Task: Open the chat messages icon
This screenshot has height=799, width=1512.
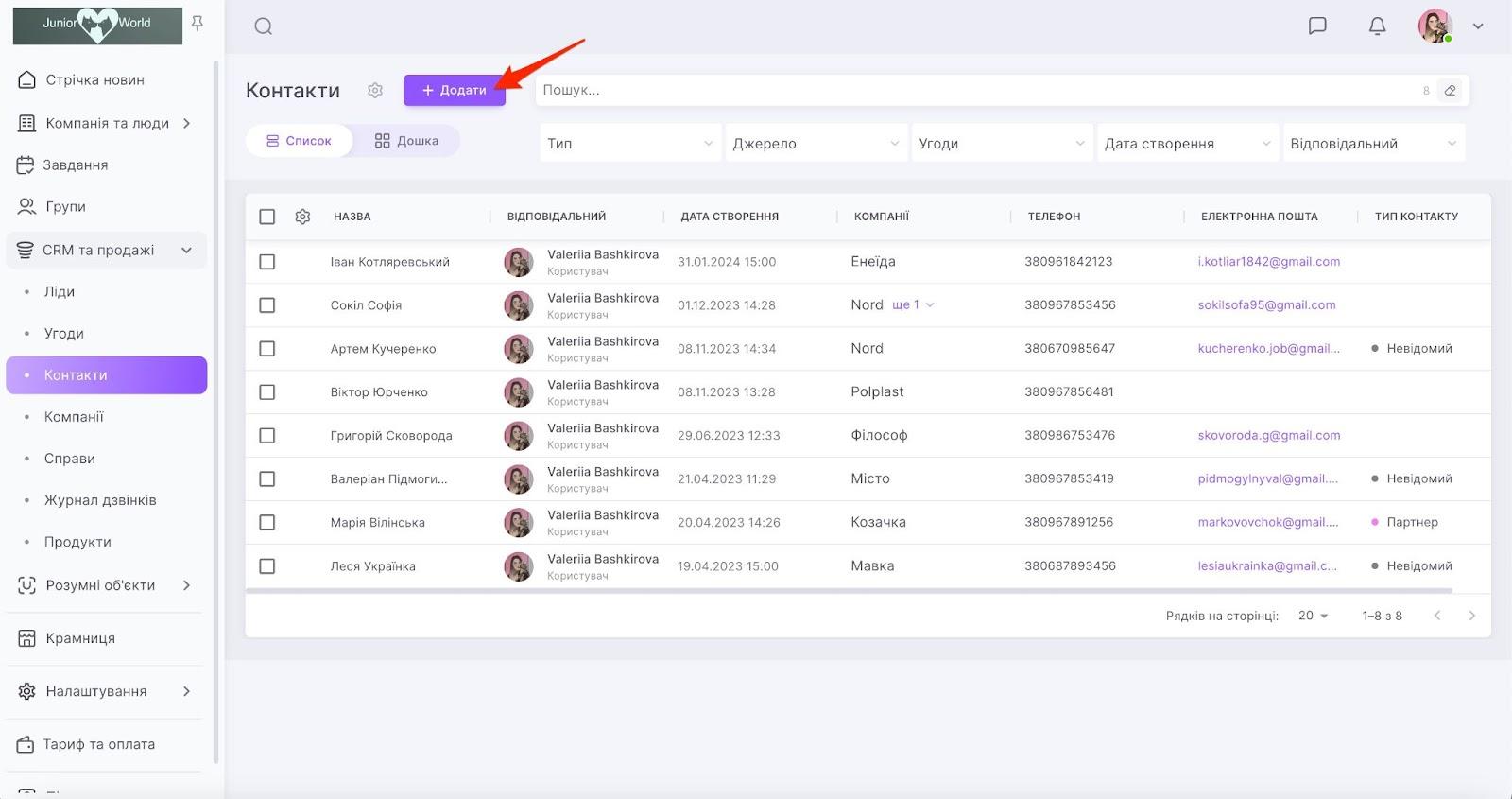Action: (x=1317, y=26)
